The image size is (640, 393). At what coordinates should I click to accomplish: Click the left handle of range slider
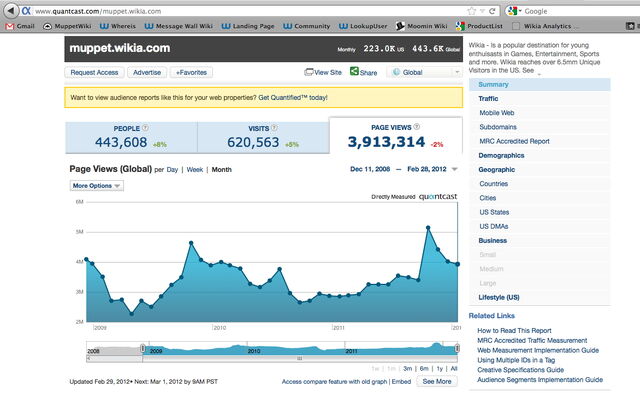pyautogui.click(x=142, y=348)
